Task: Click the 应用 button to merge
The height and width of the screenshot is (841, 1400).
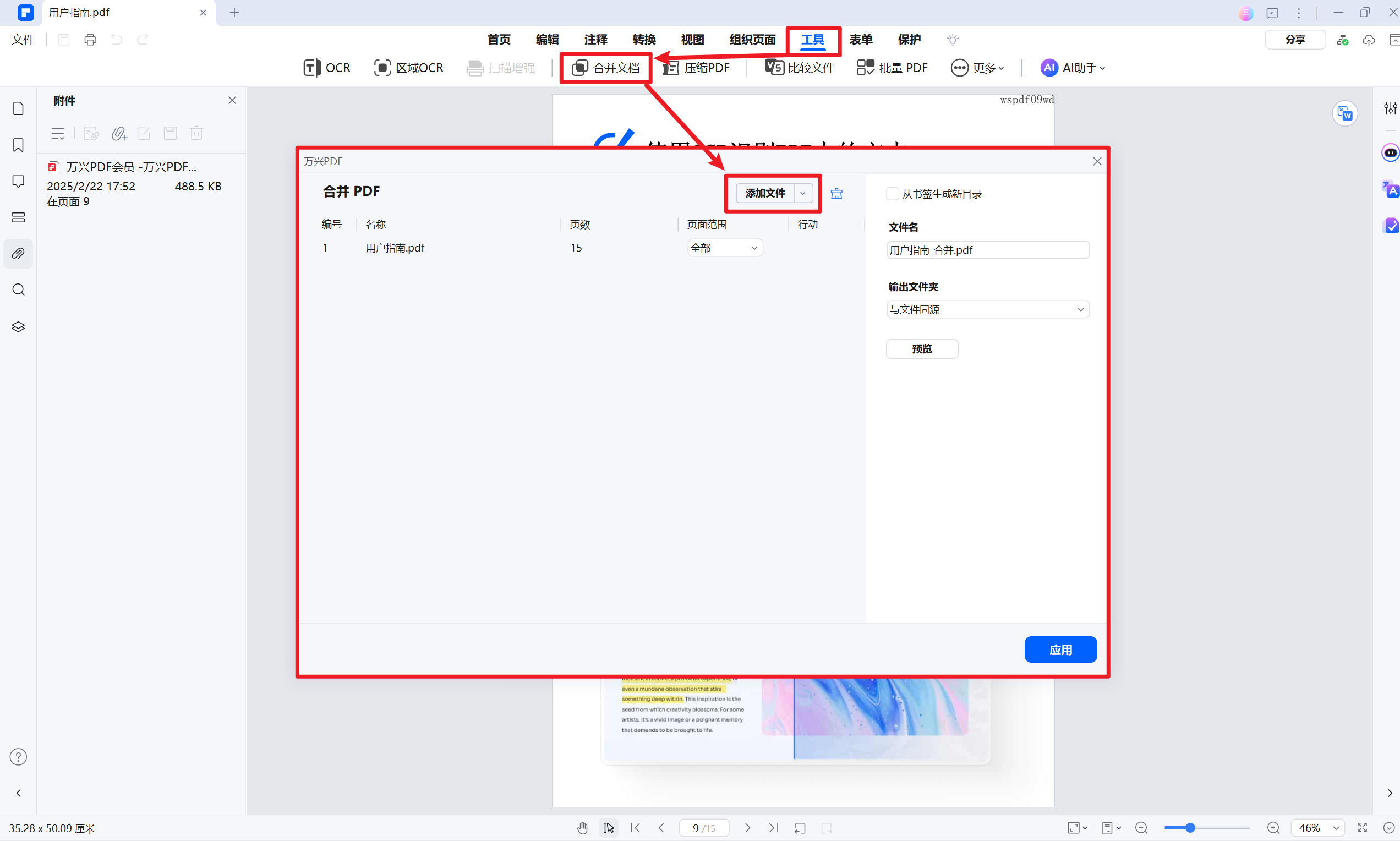Action: [x=1060, y=649]
